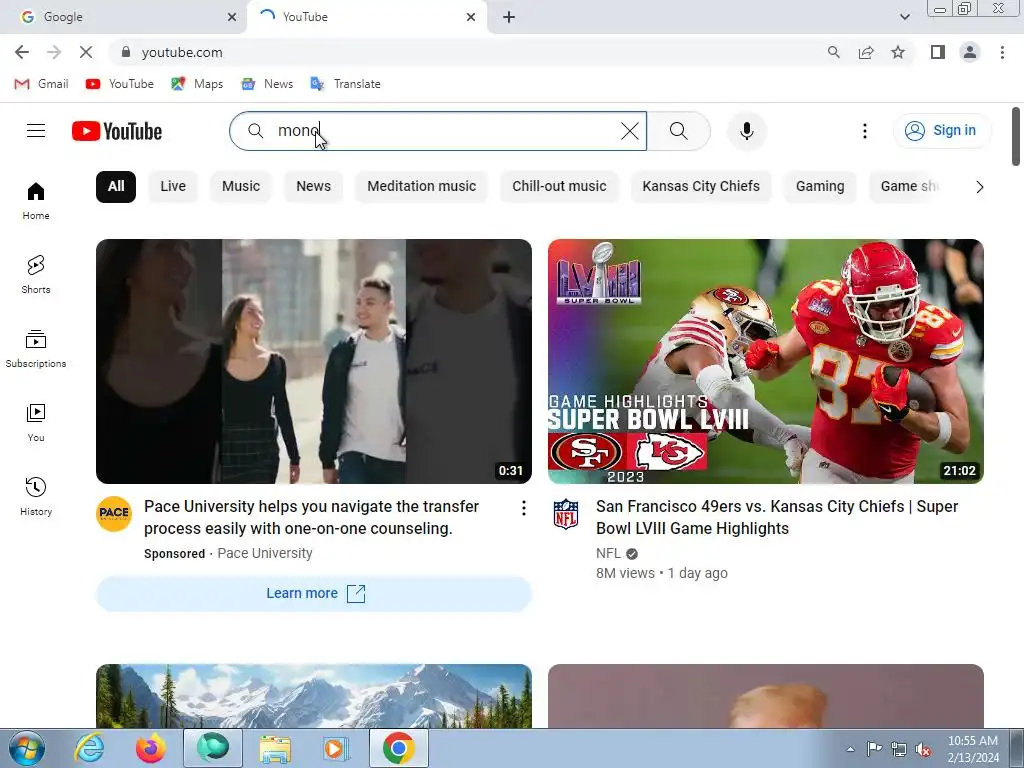The image size is (1024, 768).
Task: Toggle the Chrome side panel
Action: [938, 52]
